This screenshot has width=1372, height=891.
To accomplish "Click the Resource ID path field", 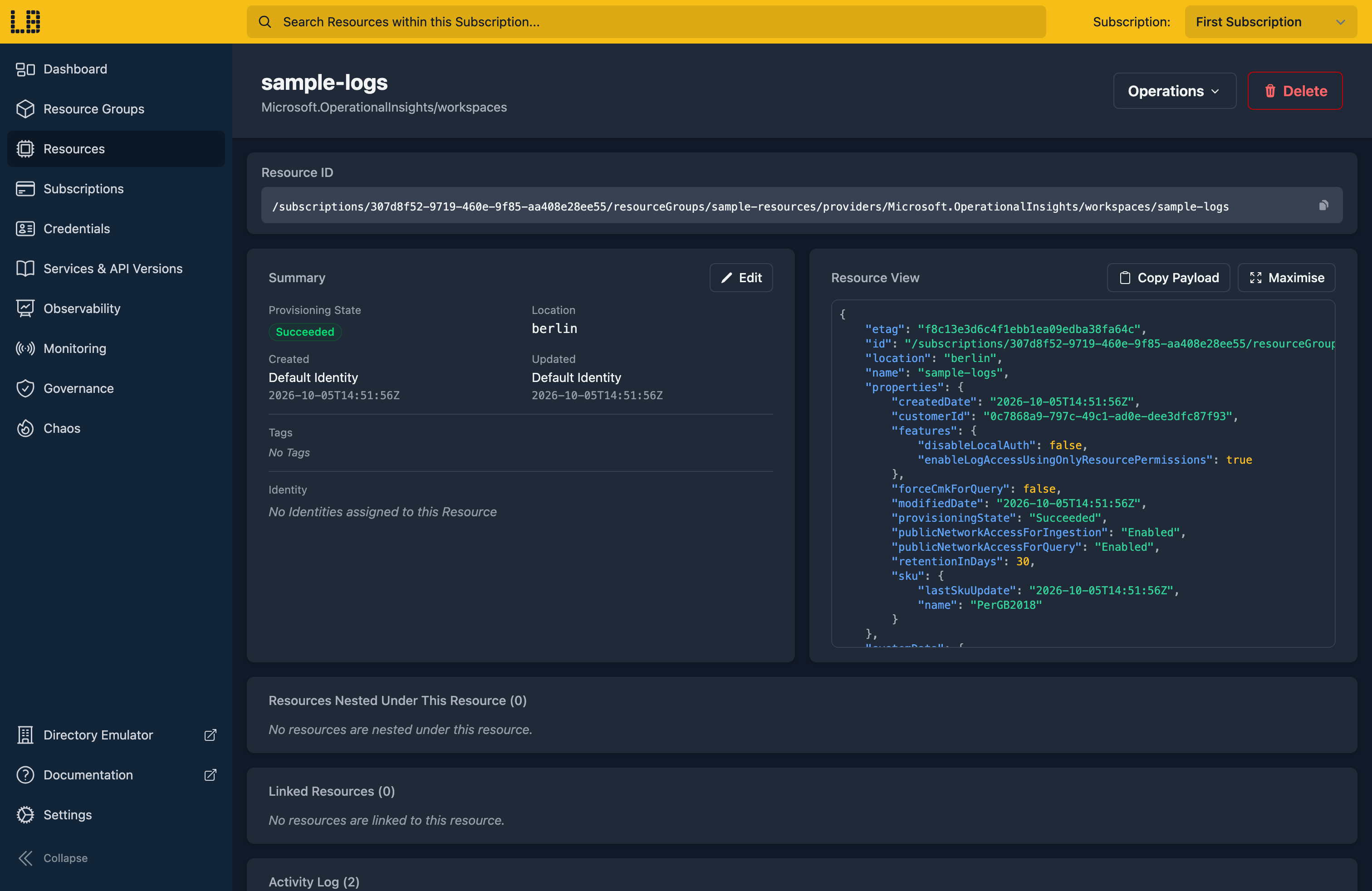I will tap(801, 206).
